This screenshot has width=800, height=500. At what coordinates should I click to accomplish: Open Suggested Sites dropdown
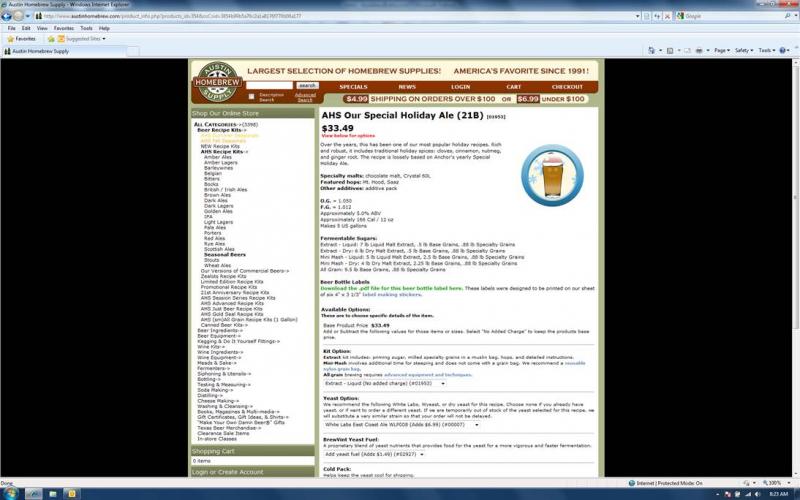point(82,39)
